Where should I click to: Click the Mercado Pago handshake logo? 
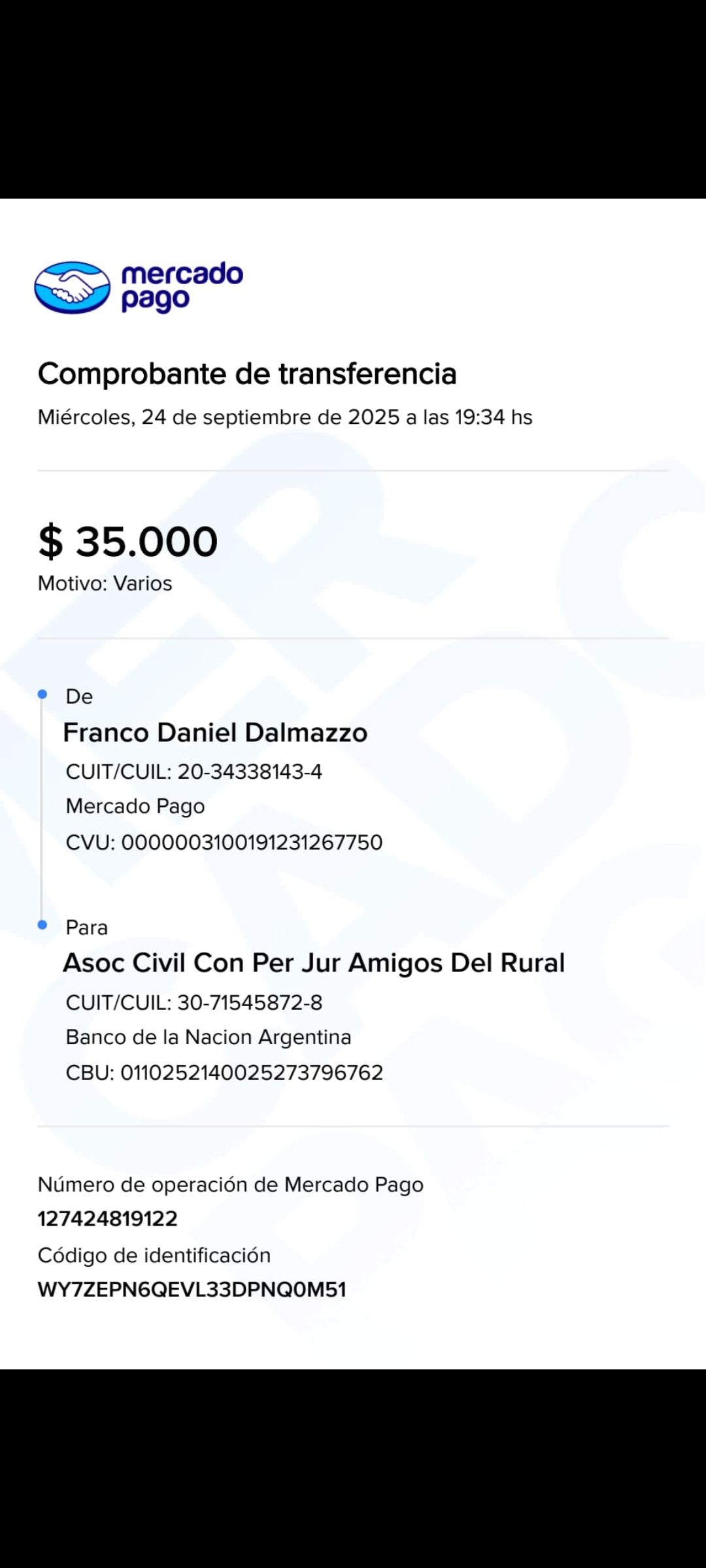click(x=72, y=287)
